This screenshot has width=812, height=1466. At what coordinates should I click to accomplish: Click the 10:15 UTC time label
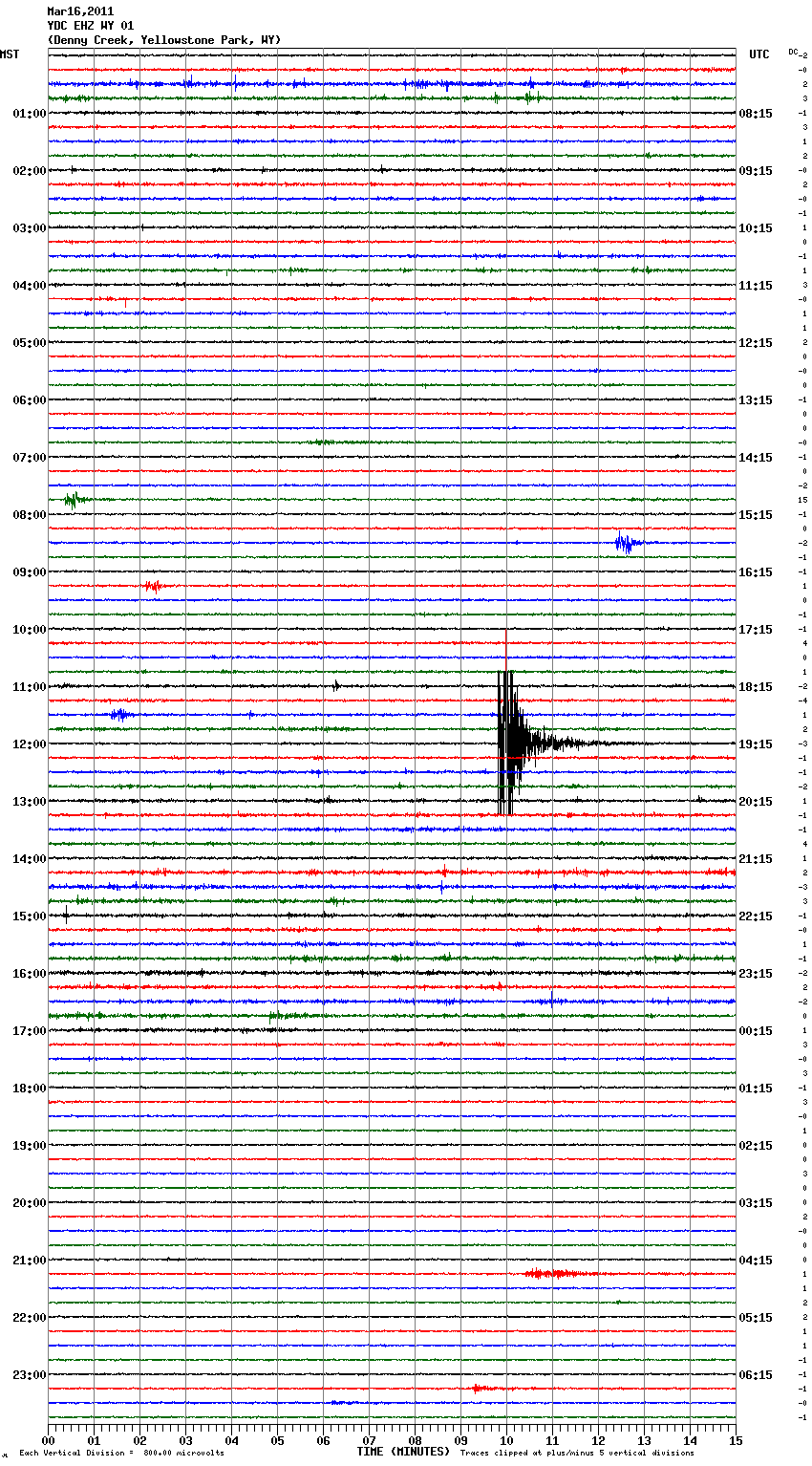756,228
